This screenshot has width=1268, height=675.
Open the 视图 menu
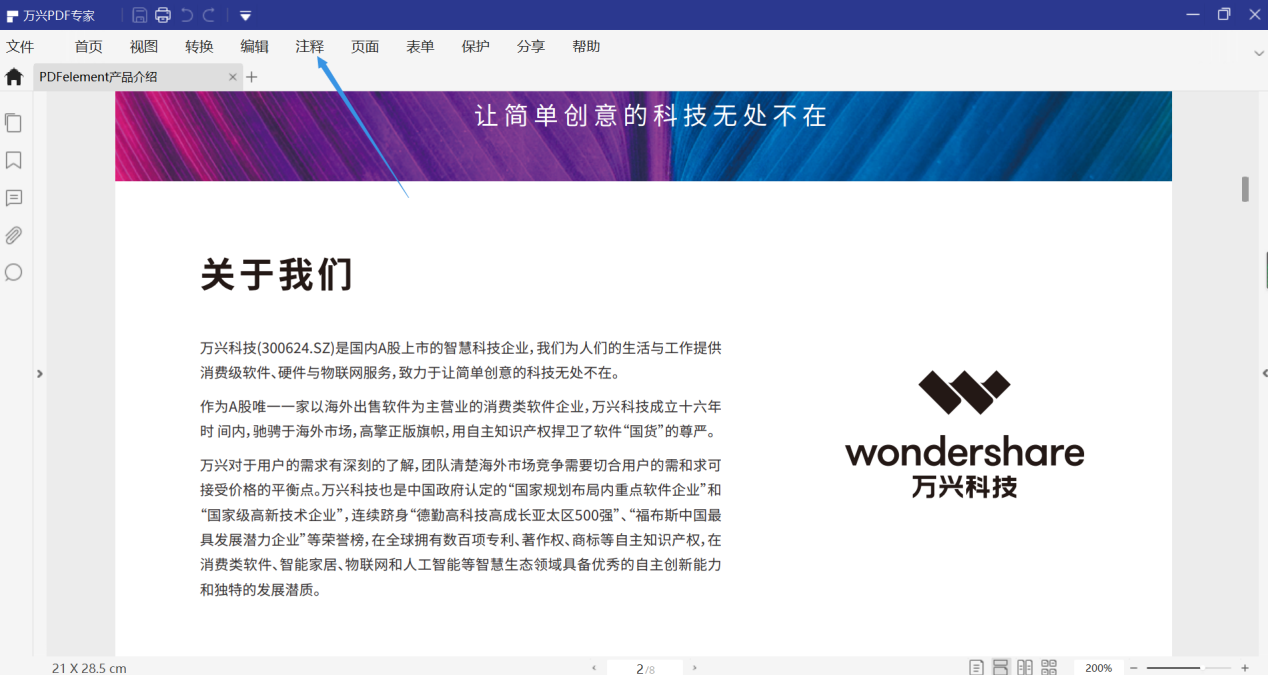pos(144,47)
